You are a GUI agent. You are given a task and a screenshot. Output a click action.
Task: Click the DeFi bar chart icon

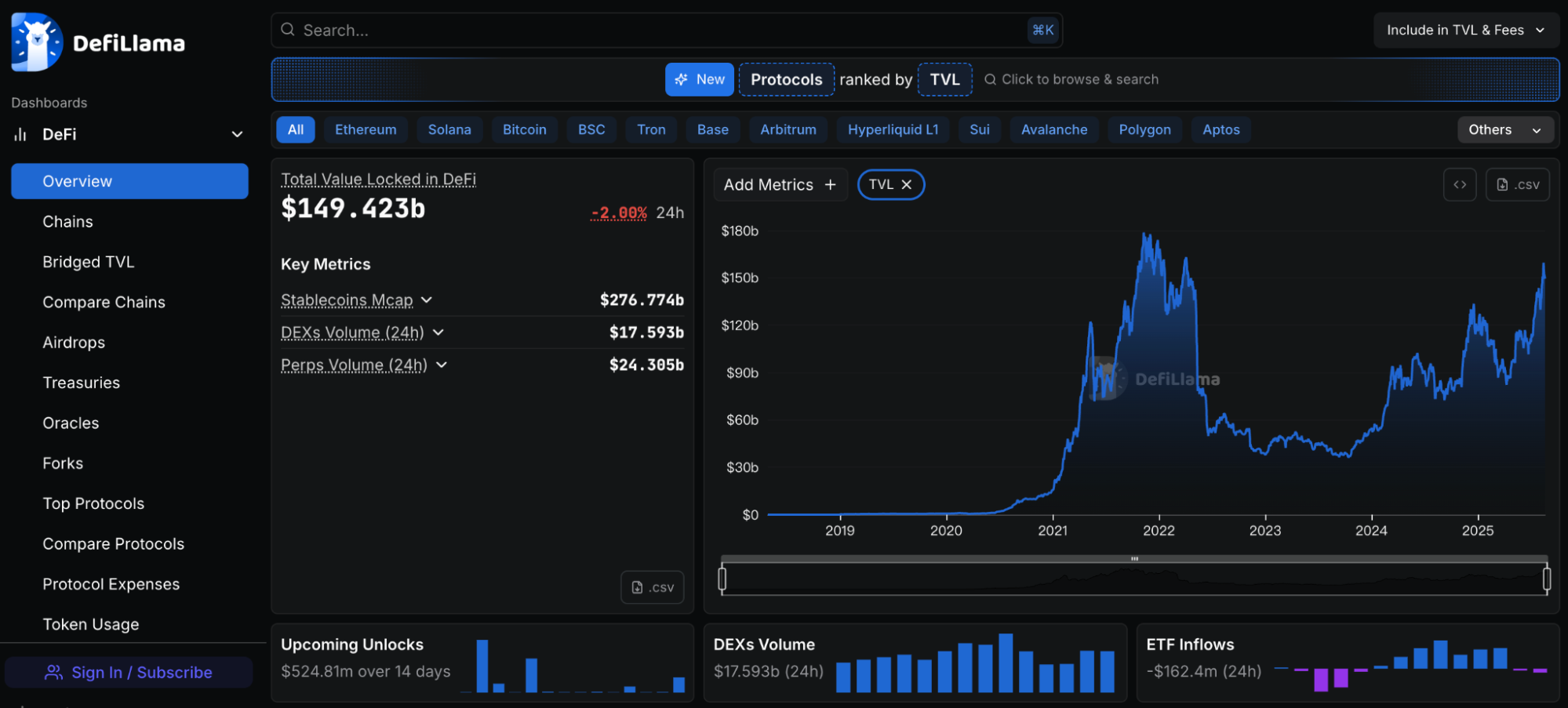click(x=20, y=135)
